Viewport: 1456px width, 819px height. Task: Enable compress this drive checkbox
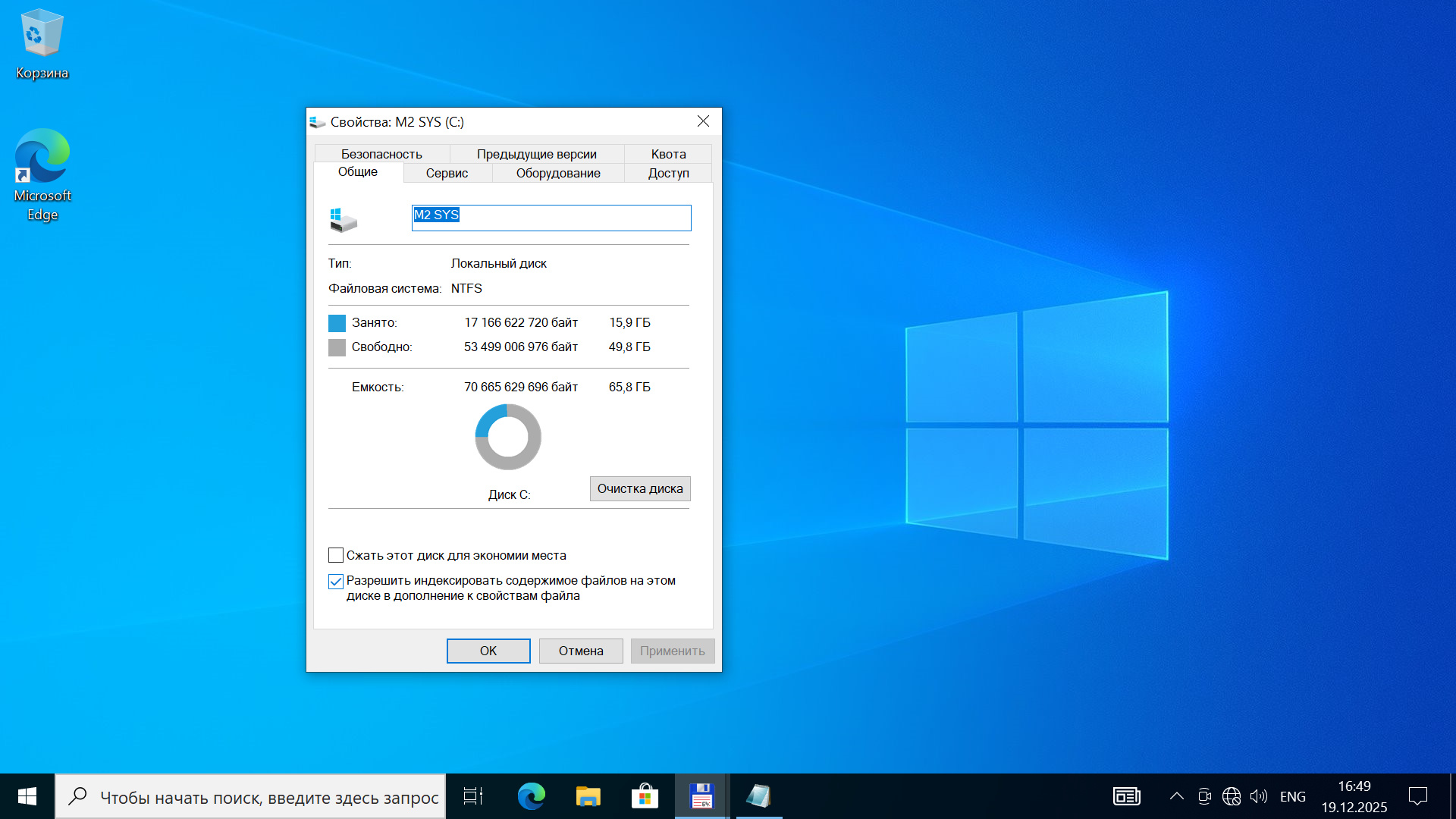336,555
